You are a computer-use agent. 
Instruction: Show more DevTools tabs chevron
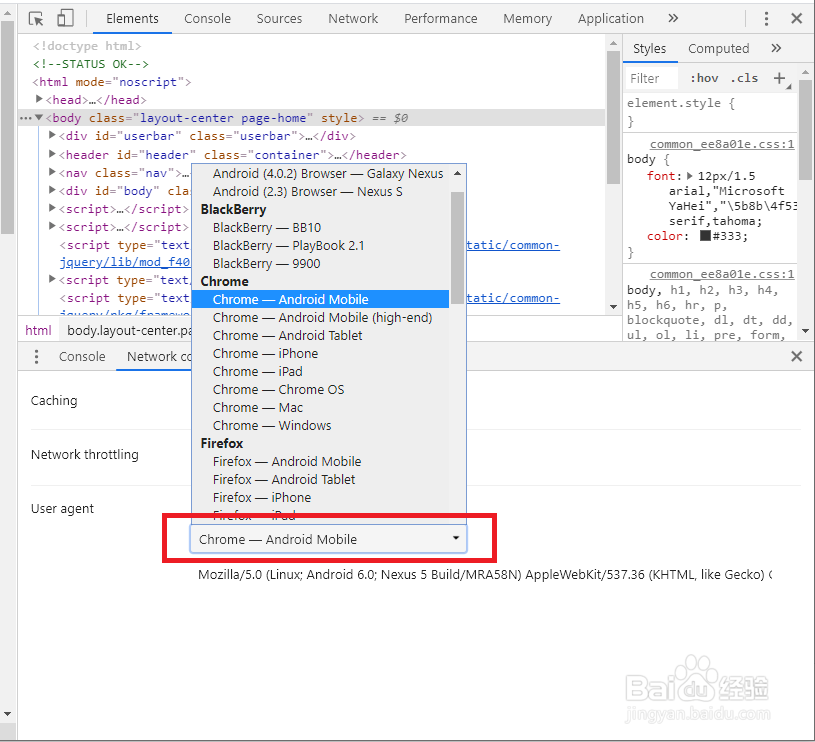(673, 18)
